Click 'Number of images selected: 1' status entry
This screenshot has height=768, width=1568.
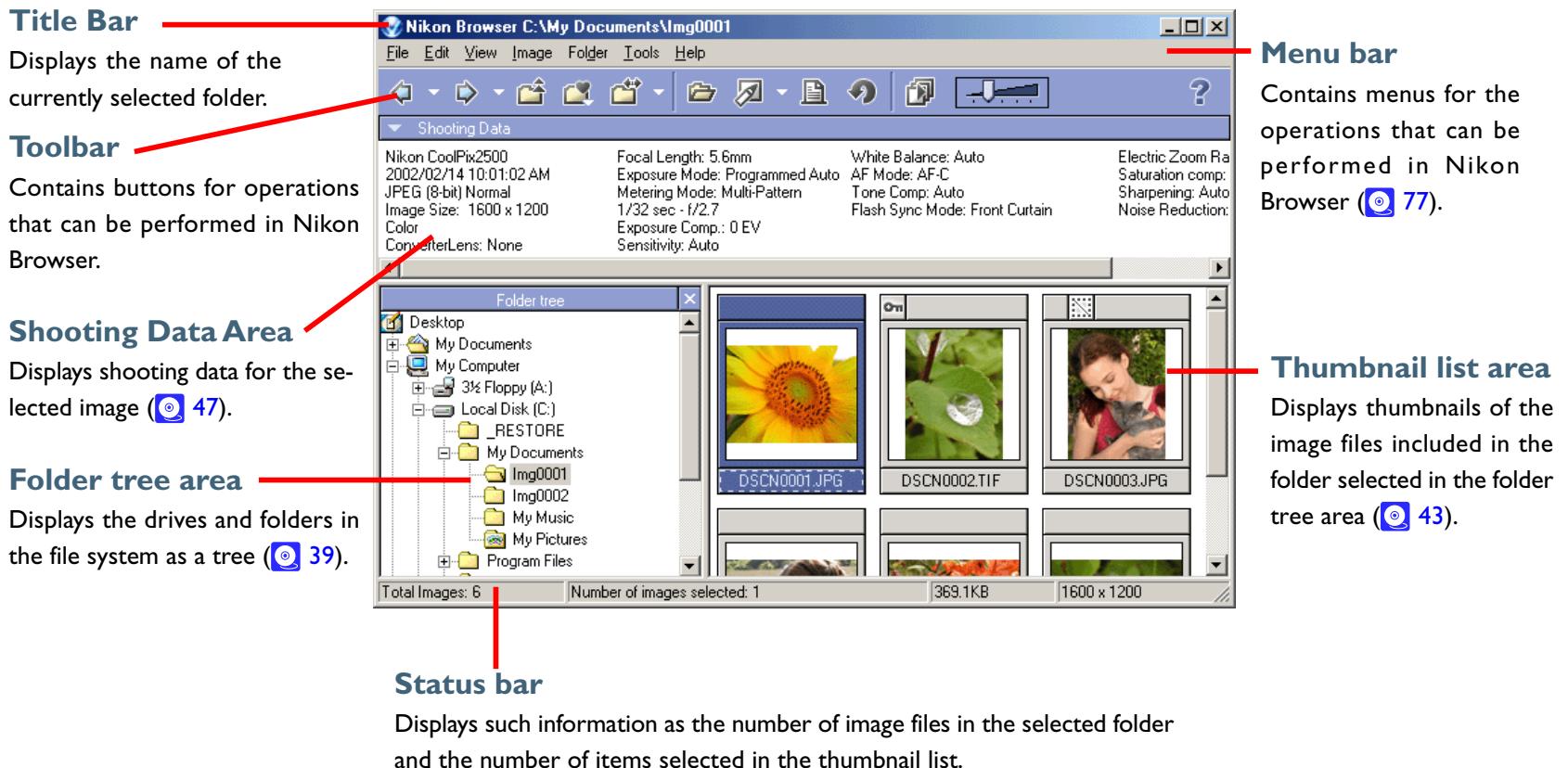[x=664, y=591]
